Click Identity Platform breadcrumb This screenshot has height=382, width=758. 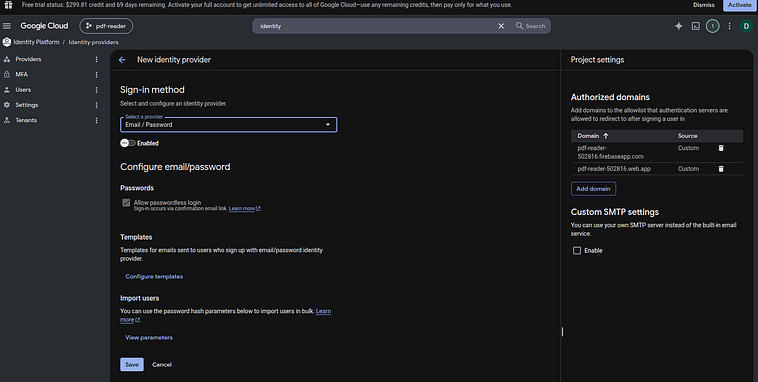[36, 42]
